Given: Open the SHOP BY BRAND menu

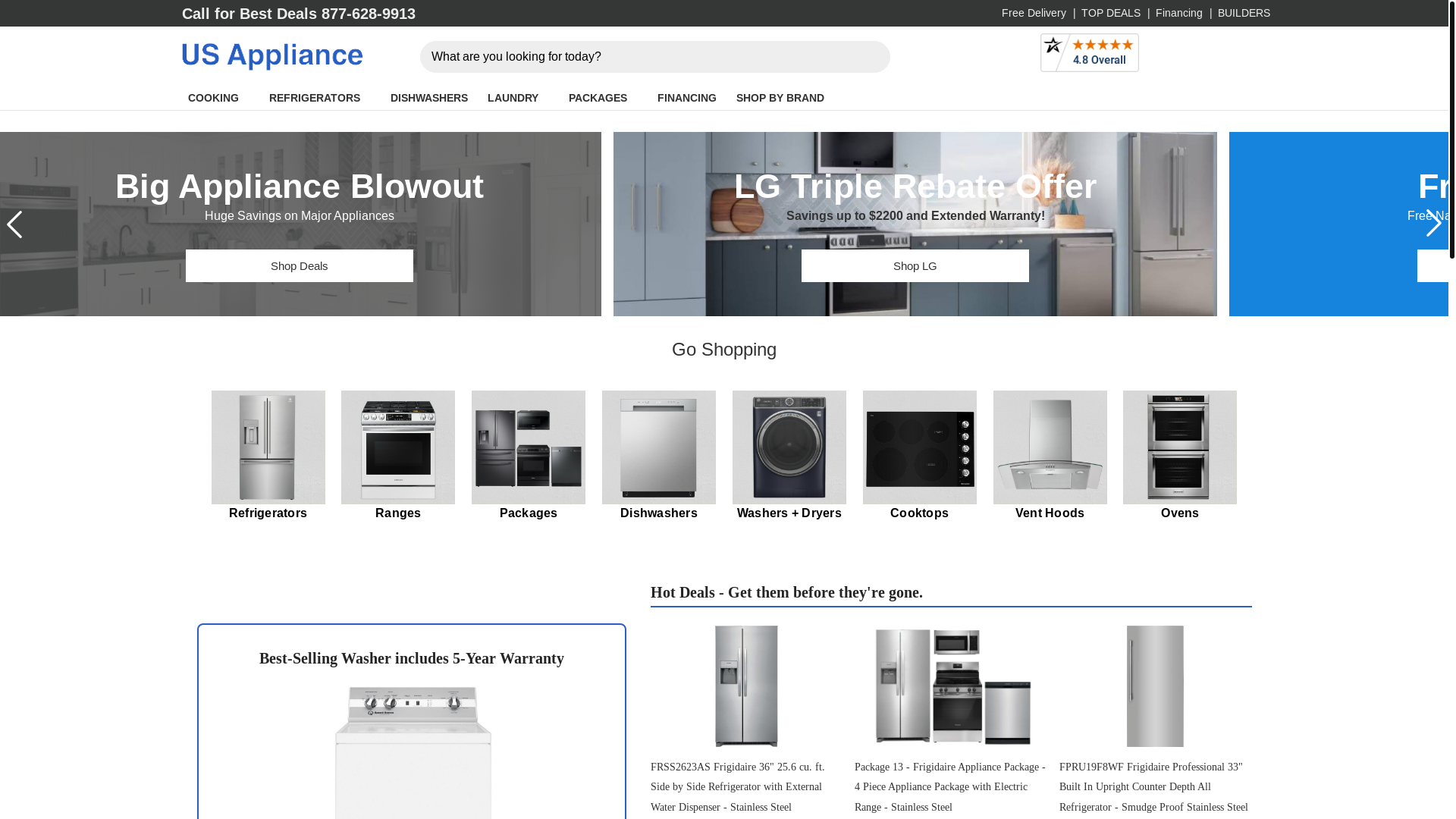Looking at the screenshot, I should pos(780,98).
